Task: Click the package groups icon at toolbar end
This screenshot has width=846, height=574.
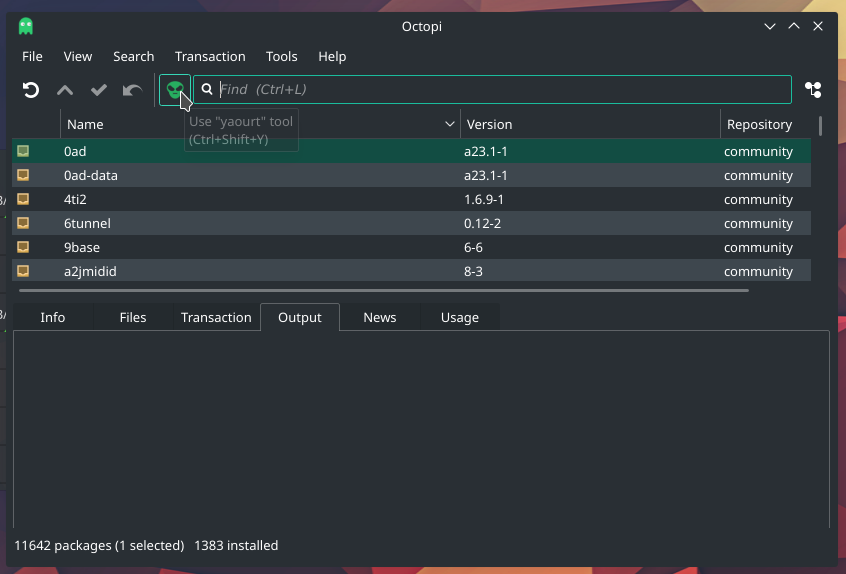Action: pyautogui.click(x=813, y=90)
